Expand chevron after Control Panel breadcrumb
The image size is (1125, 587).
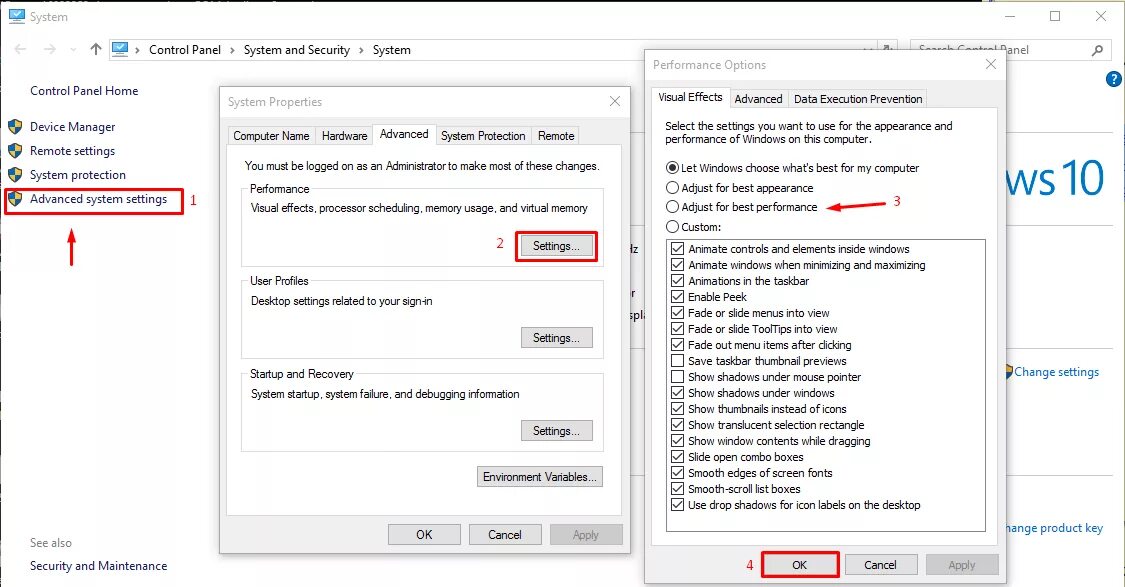point(232,50)
